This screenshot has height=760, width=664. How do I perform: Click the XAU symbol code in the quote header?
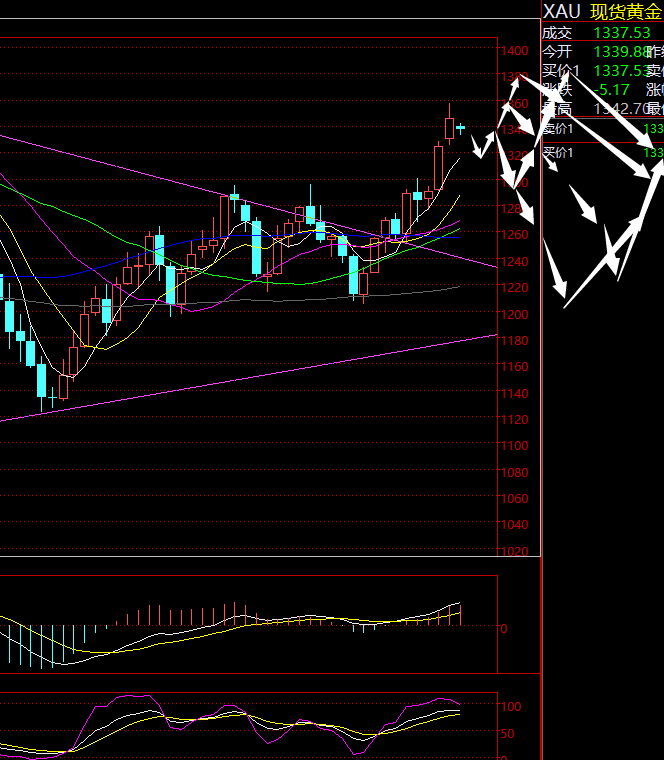point(561,11)
